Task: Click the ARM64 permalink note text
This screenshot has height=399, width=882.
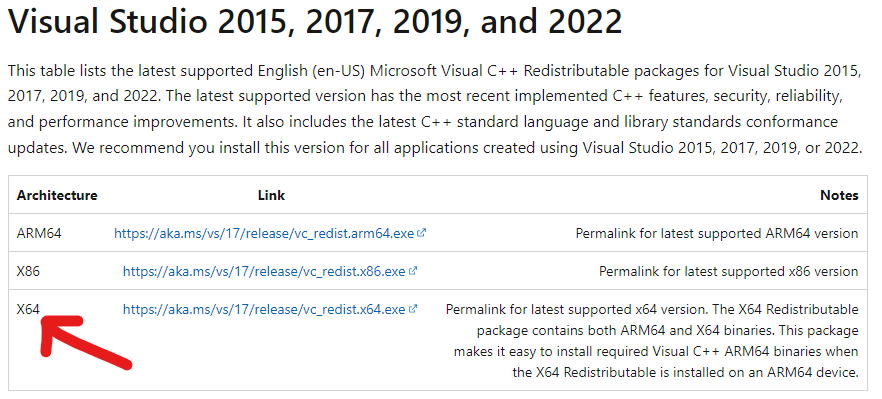Action: pyautogui.click(x=717, y=233)
